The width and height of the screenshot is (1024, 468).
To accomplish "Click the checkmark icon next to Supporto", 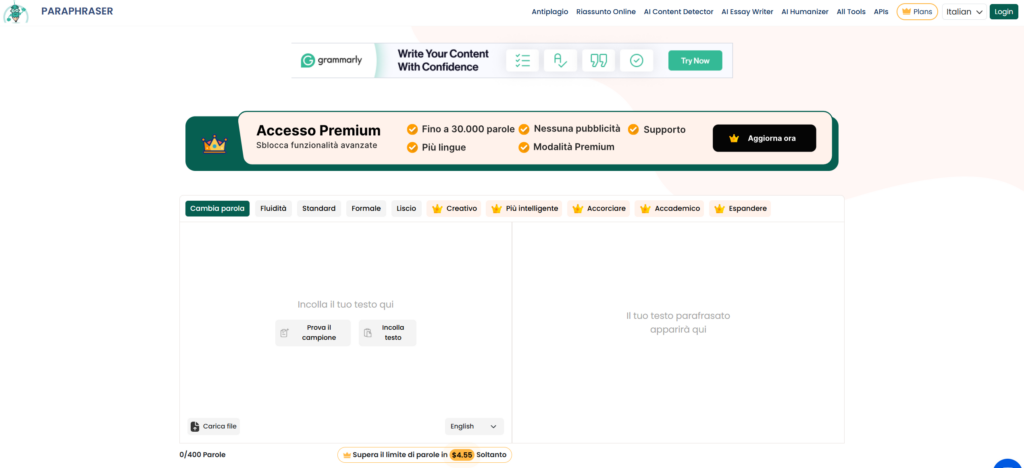I will click(x=633, y=129).
